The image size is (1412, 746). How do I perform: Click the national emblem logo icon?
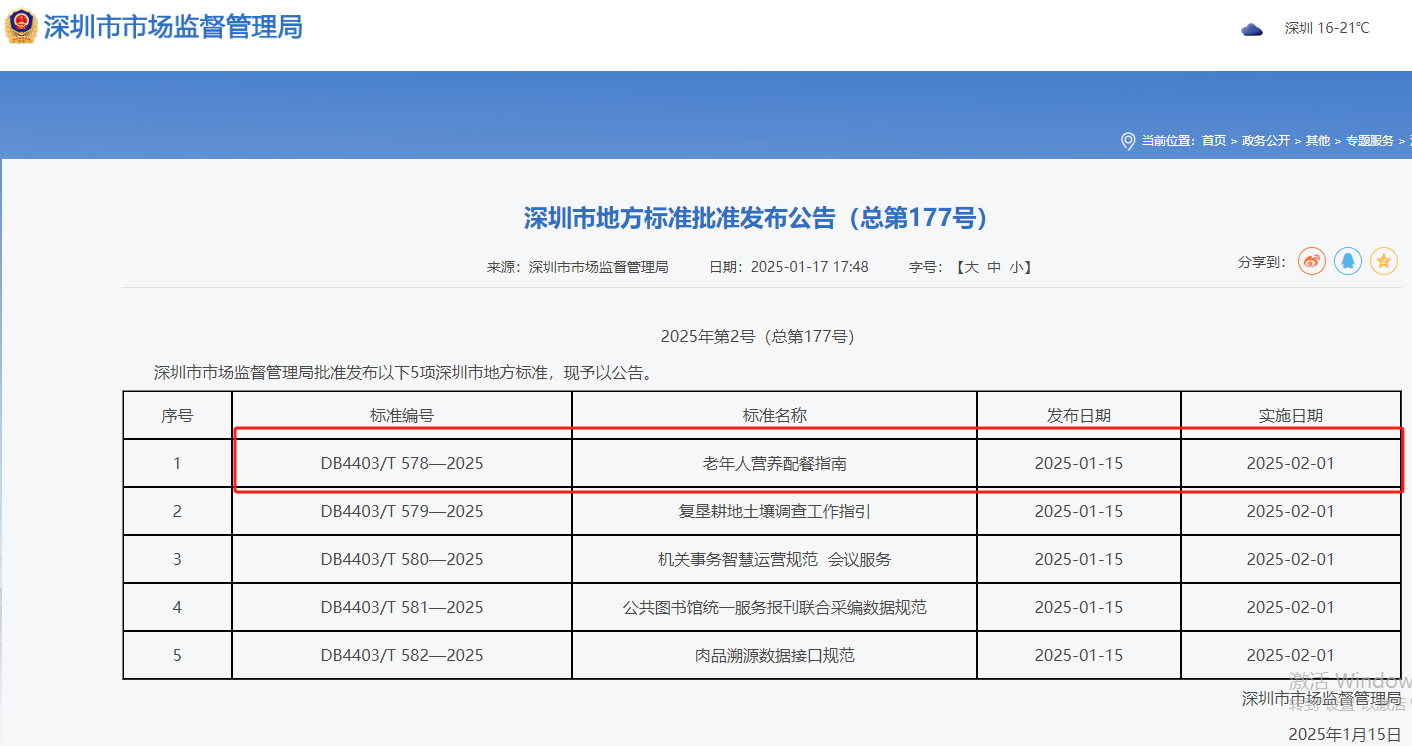tap(21, 27)
